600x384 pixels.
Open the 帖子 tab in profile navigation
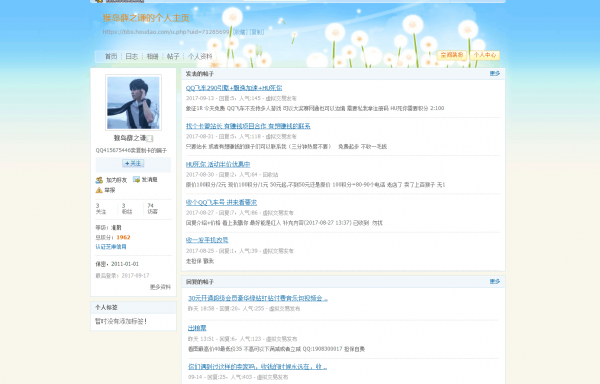pyautogui.click(x=173, y=56)
